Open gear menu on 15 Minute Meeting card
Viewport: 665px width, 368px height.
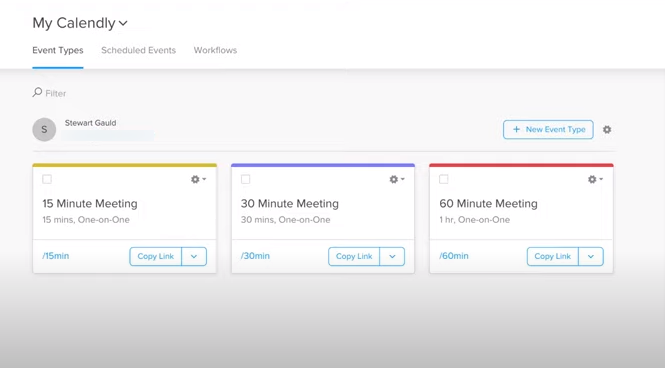point(198,179)
